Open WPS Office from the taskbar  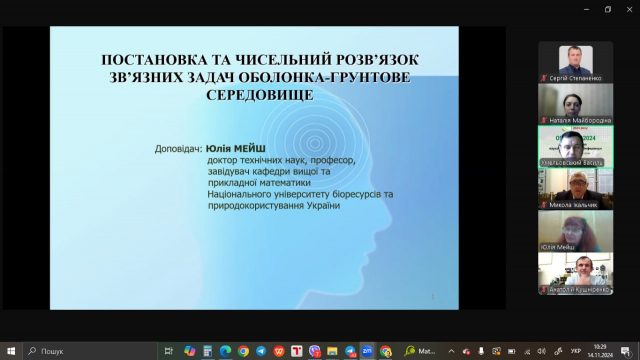[x=279, y=351]
